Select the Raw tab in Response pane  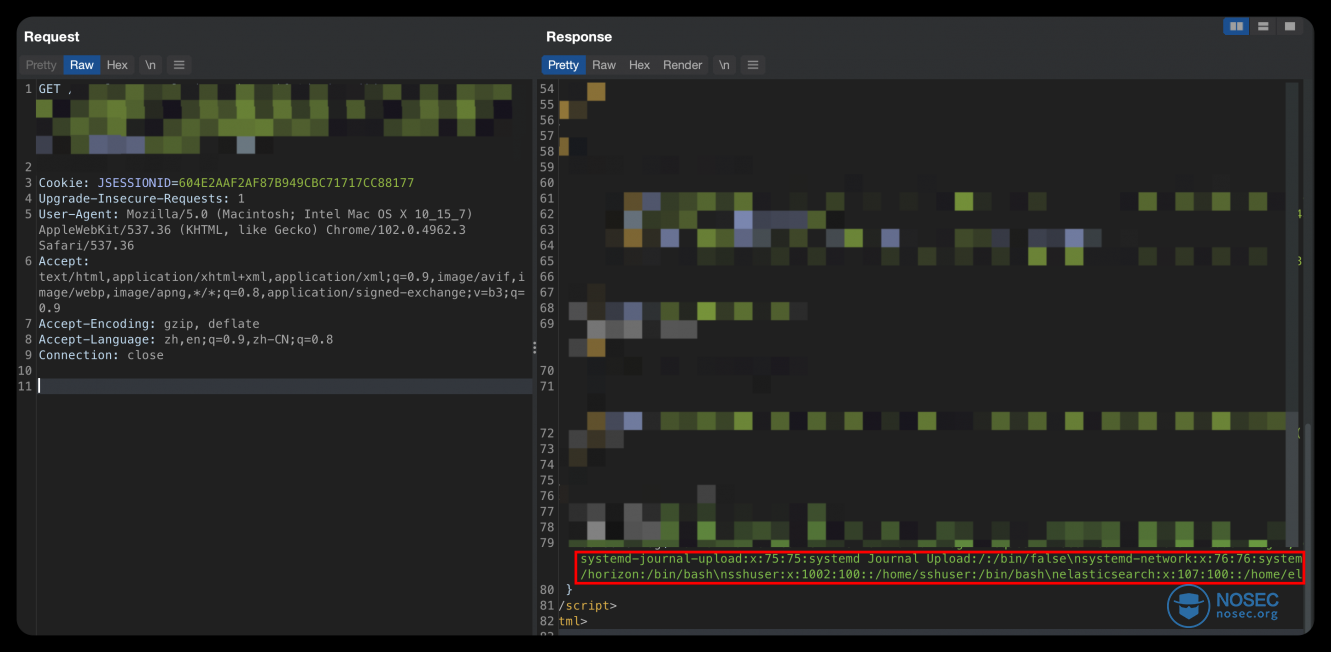point(604,65)
